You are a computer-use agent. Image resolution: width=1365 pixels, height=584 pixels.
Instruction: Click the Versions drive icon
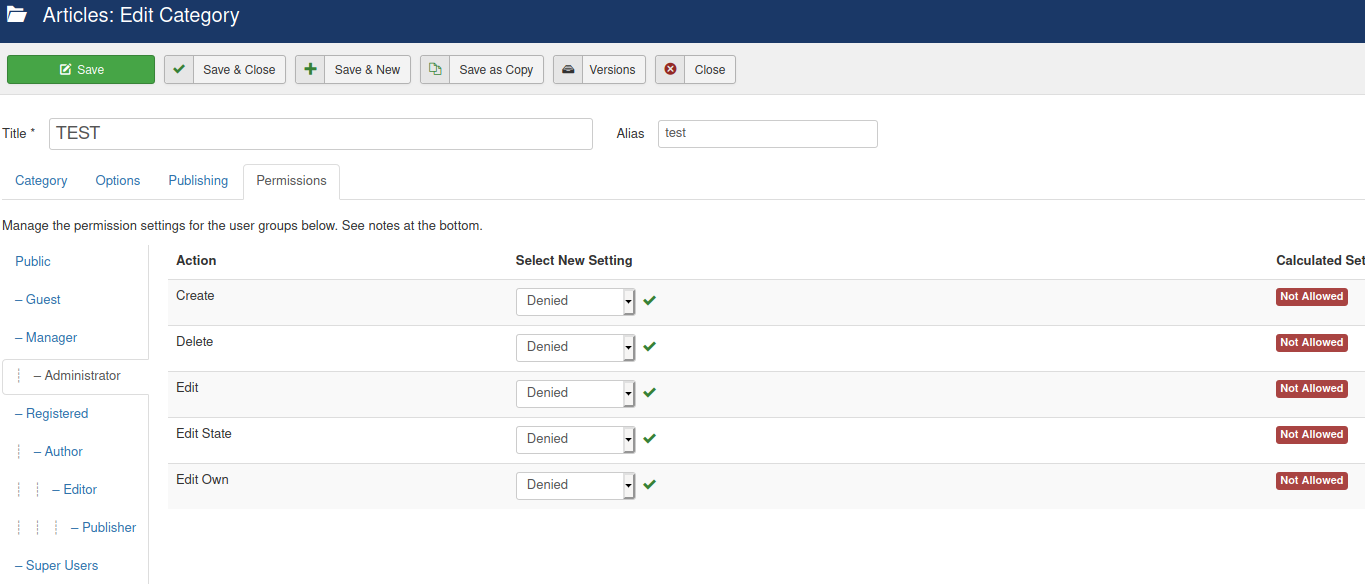[568, 69]
